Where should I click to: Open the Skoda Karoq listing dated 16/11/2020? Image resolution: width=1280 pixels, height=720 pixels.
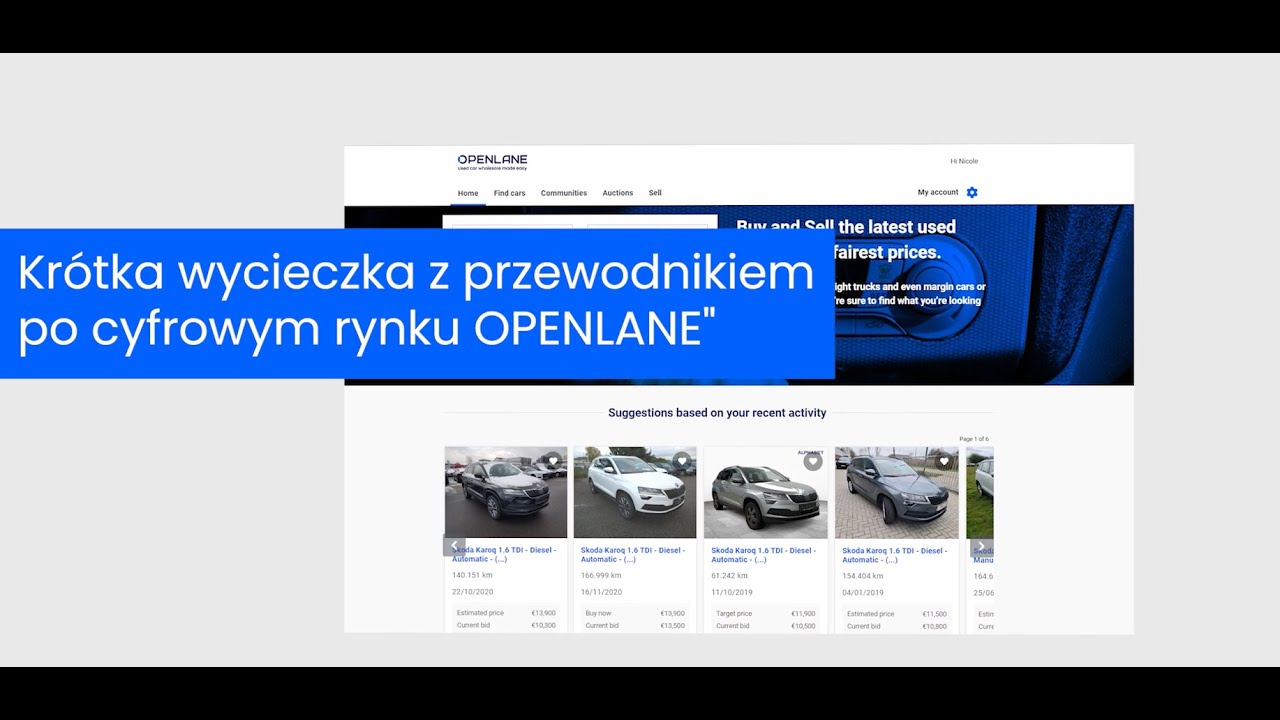(633, 555)
